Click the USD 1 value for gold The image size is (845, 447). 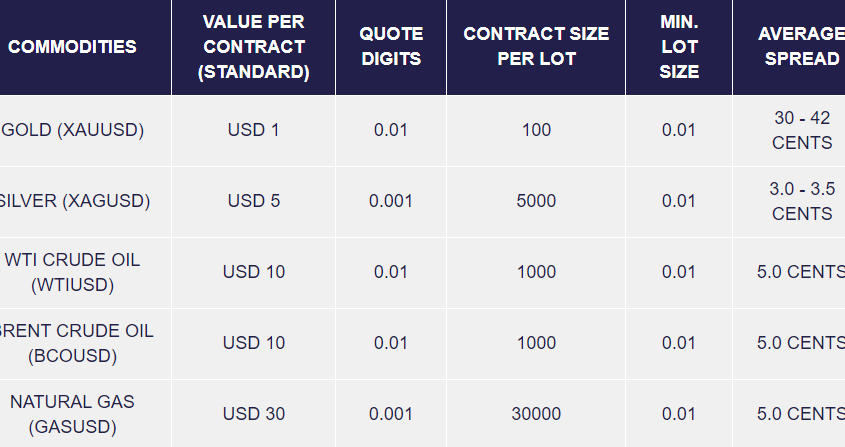pos(253,130)
